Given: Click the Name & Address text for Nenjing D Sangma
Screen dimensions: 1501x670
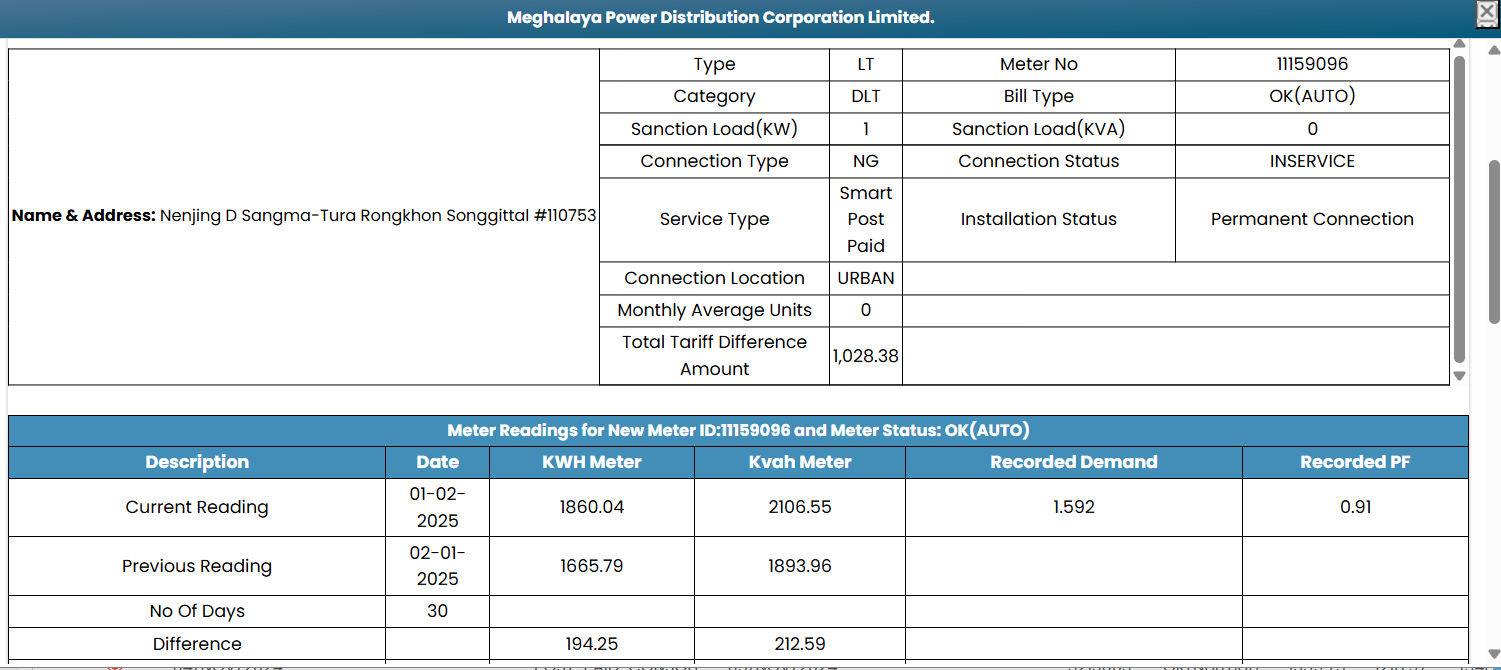Looking at the screenshot, I should click(304, 216).
